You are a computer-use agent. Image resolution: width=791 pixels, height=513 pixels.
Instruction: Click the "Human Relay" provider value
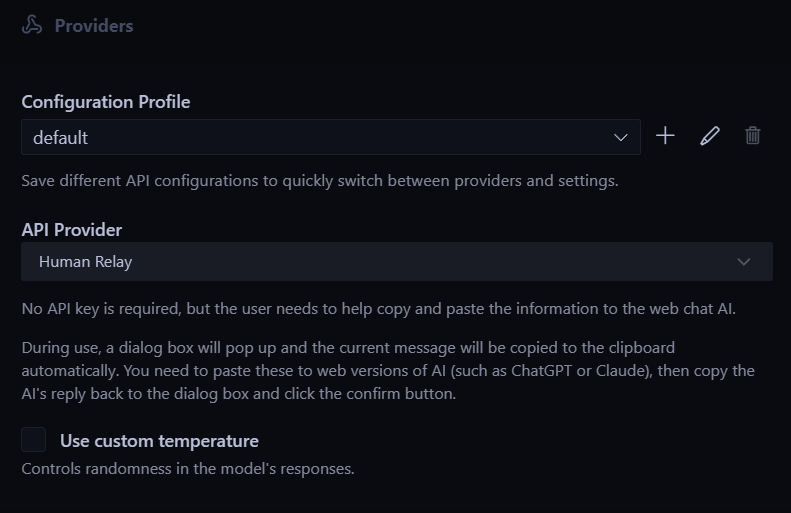pyautogui.click(x=86, y=262)
